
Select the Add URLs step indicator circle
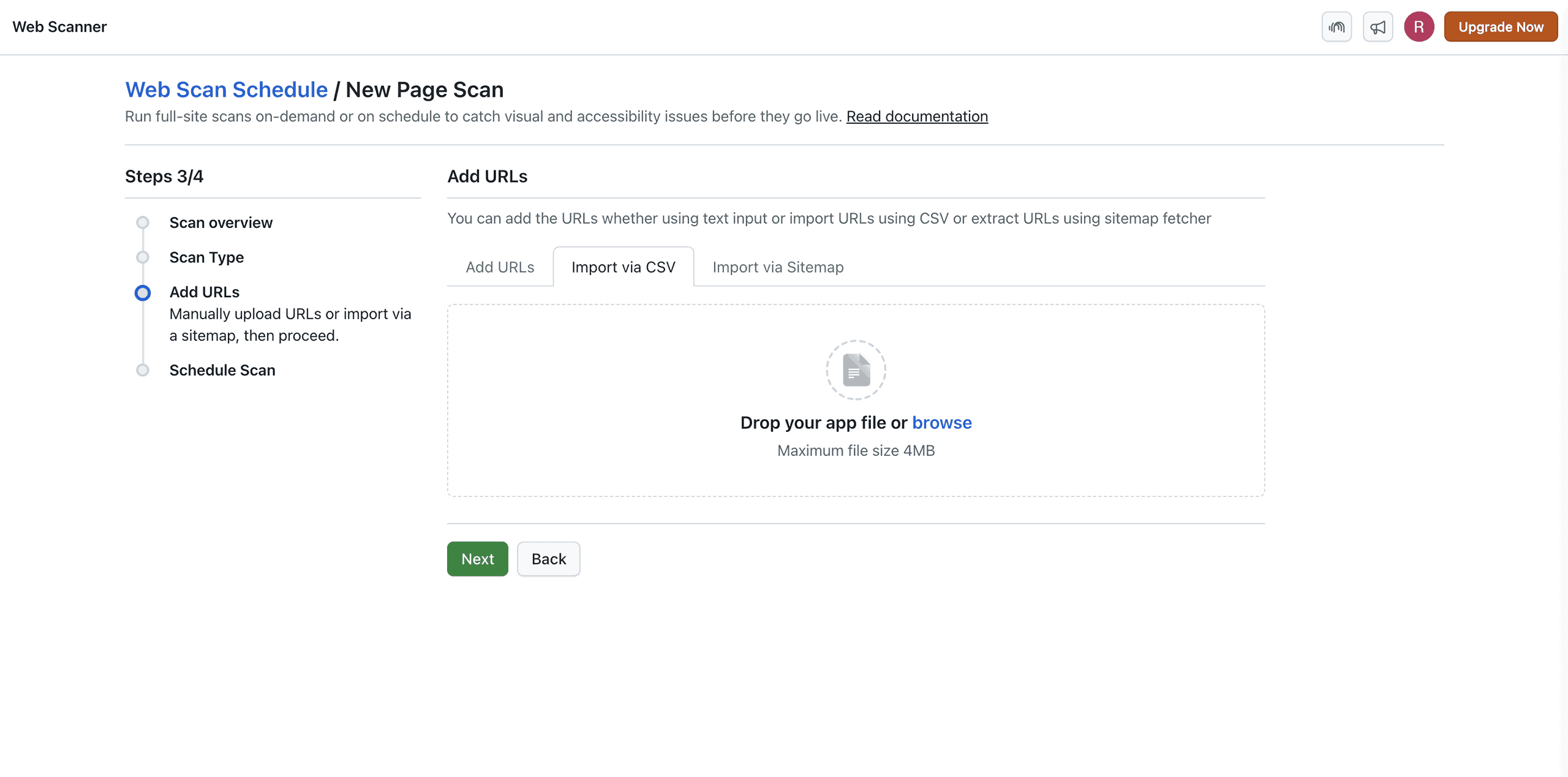point(143,293)
